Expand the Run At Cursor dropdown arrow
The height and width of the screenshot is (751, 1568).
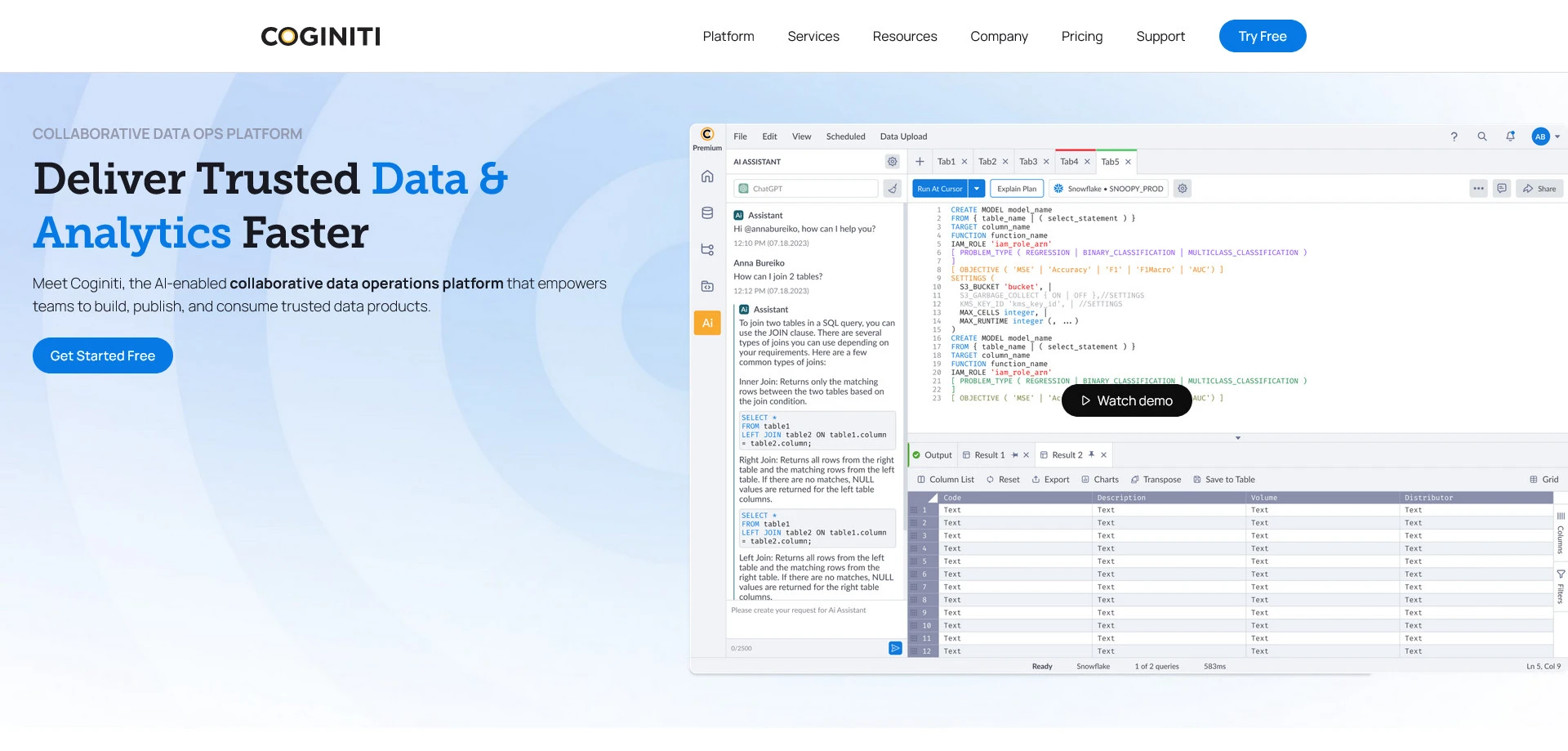click(x=977, y=189)
